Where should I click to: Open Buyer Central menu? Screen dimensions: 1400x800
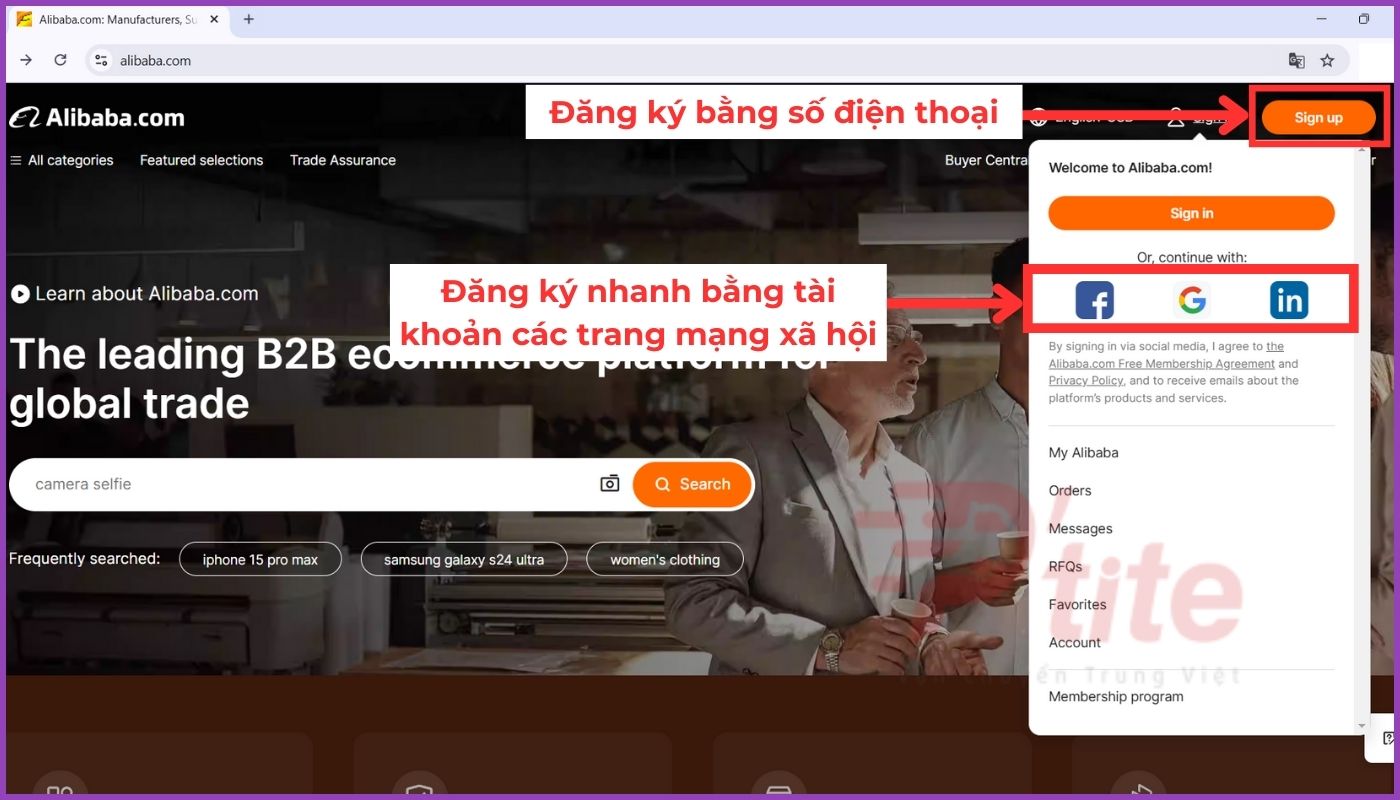click(986, 160)
